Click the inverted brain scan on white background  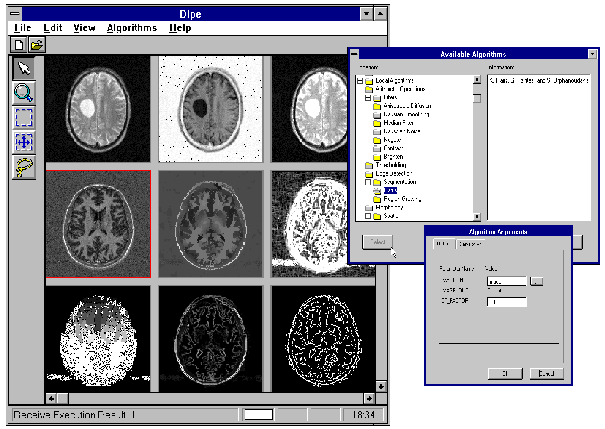point(211,109)
